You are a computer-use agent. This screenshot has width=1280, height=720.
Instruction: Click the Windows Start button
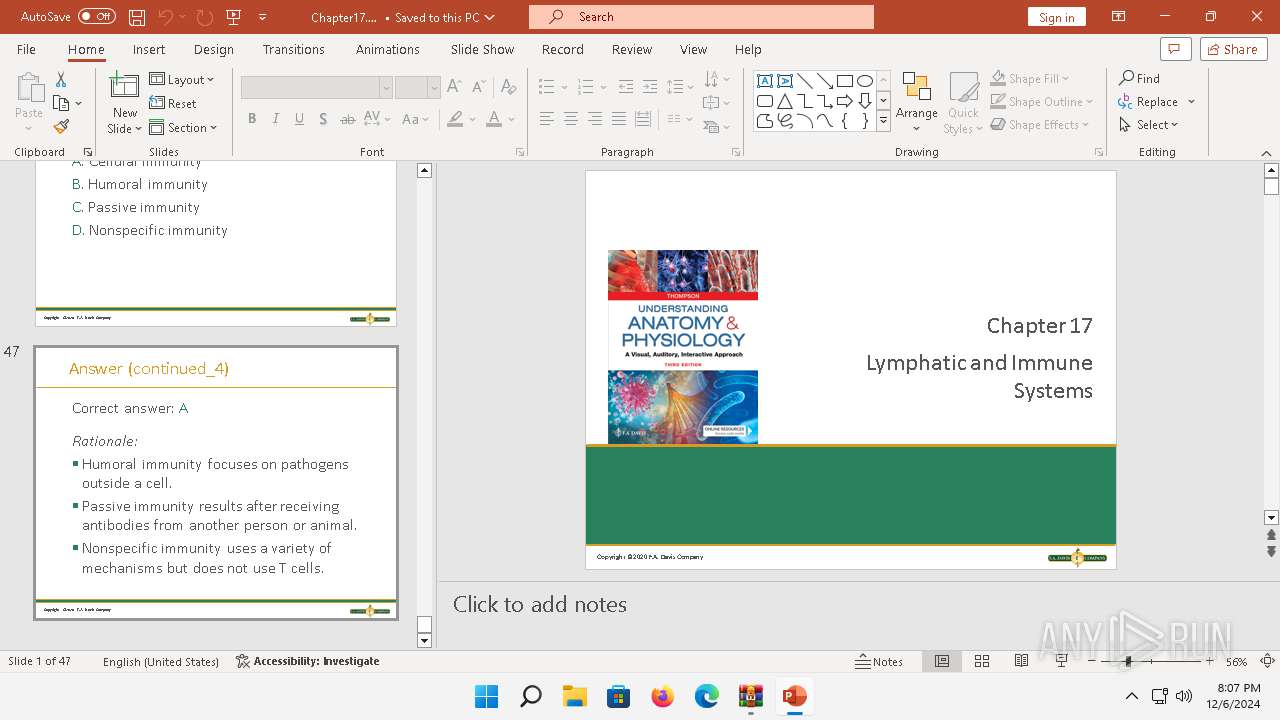pos(486,696)
